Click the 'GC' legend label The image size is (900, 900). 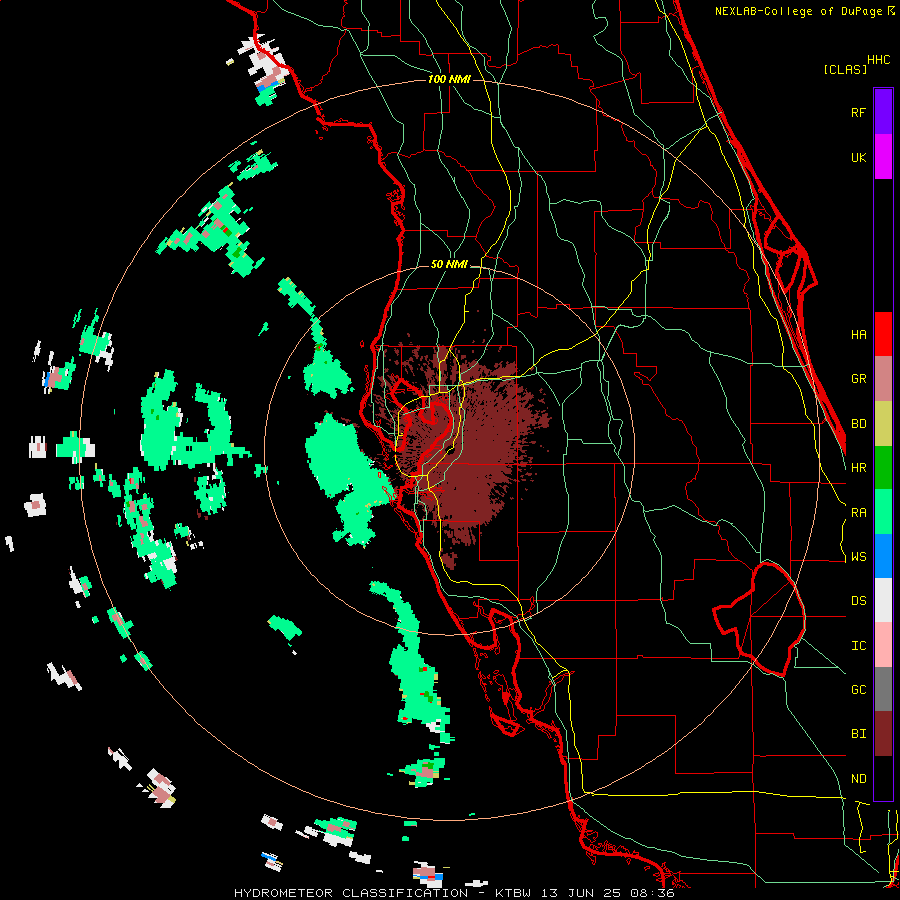[x=858, y=690]
